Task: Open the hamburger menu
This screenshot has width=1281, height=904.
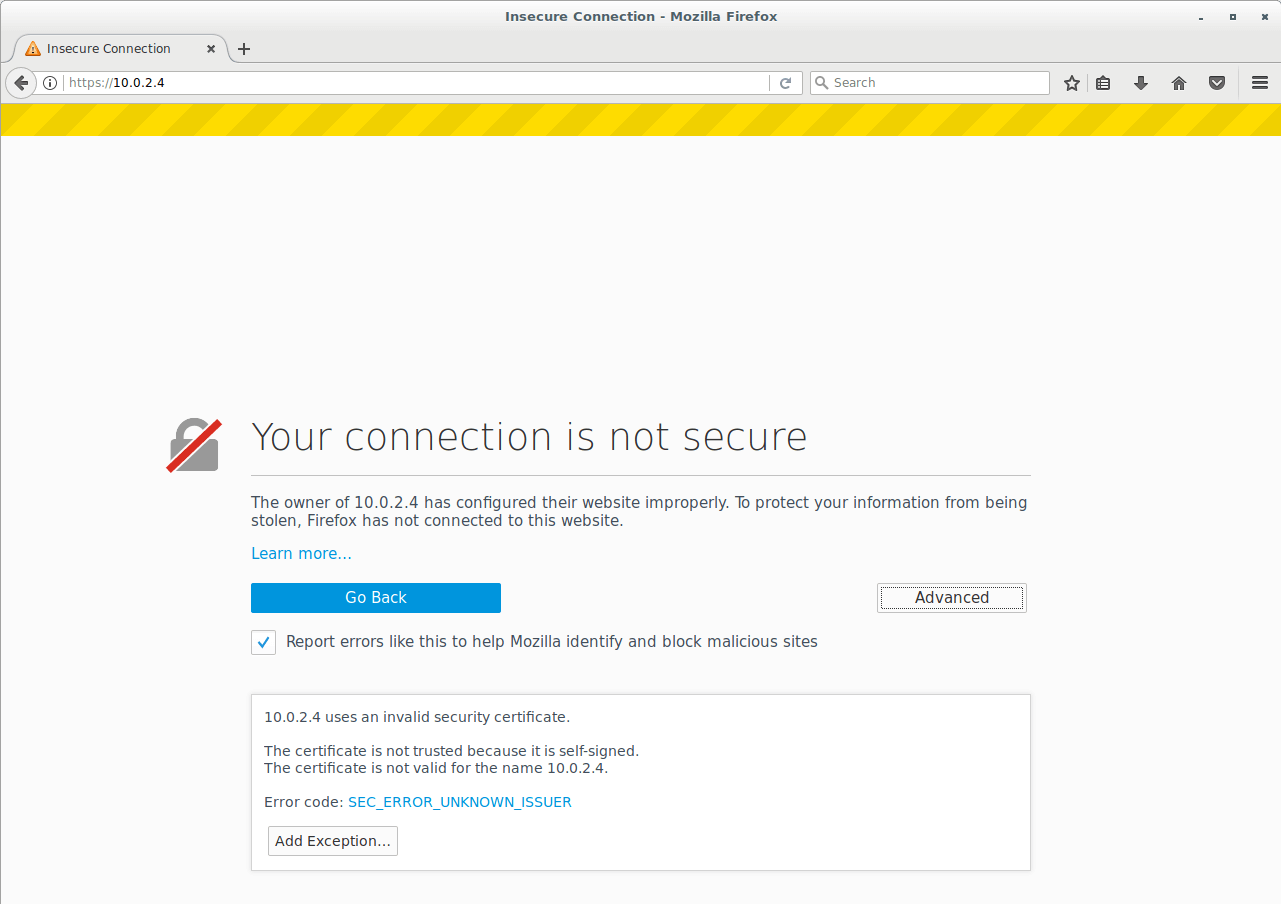Action: click(x=1260, y=83)
